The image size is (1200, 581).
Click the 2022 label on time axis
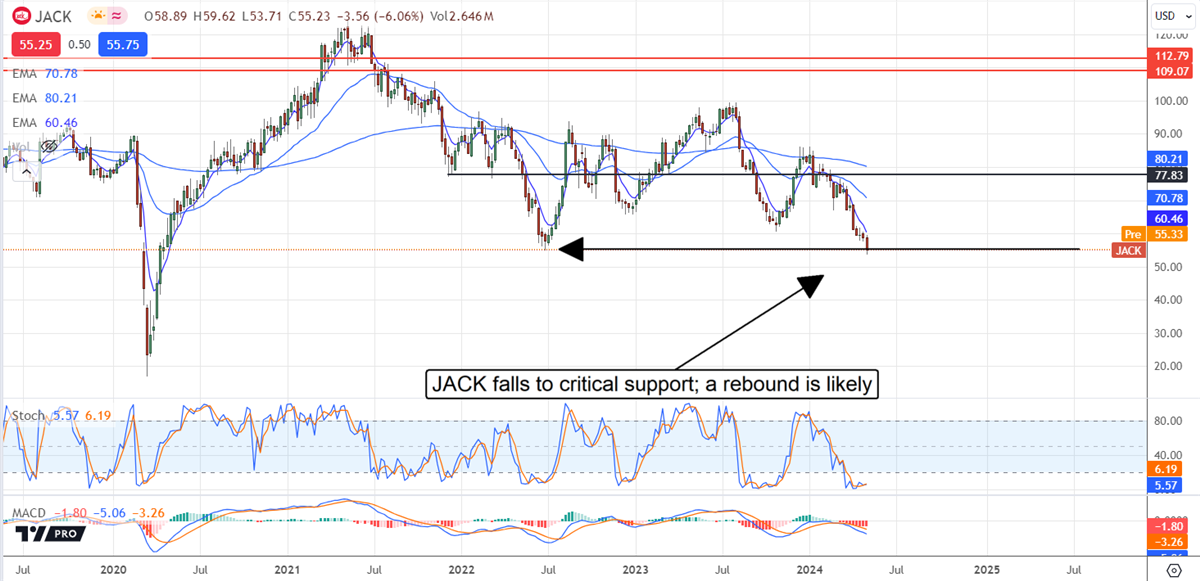pyautogui.click(x=462, y=568)
